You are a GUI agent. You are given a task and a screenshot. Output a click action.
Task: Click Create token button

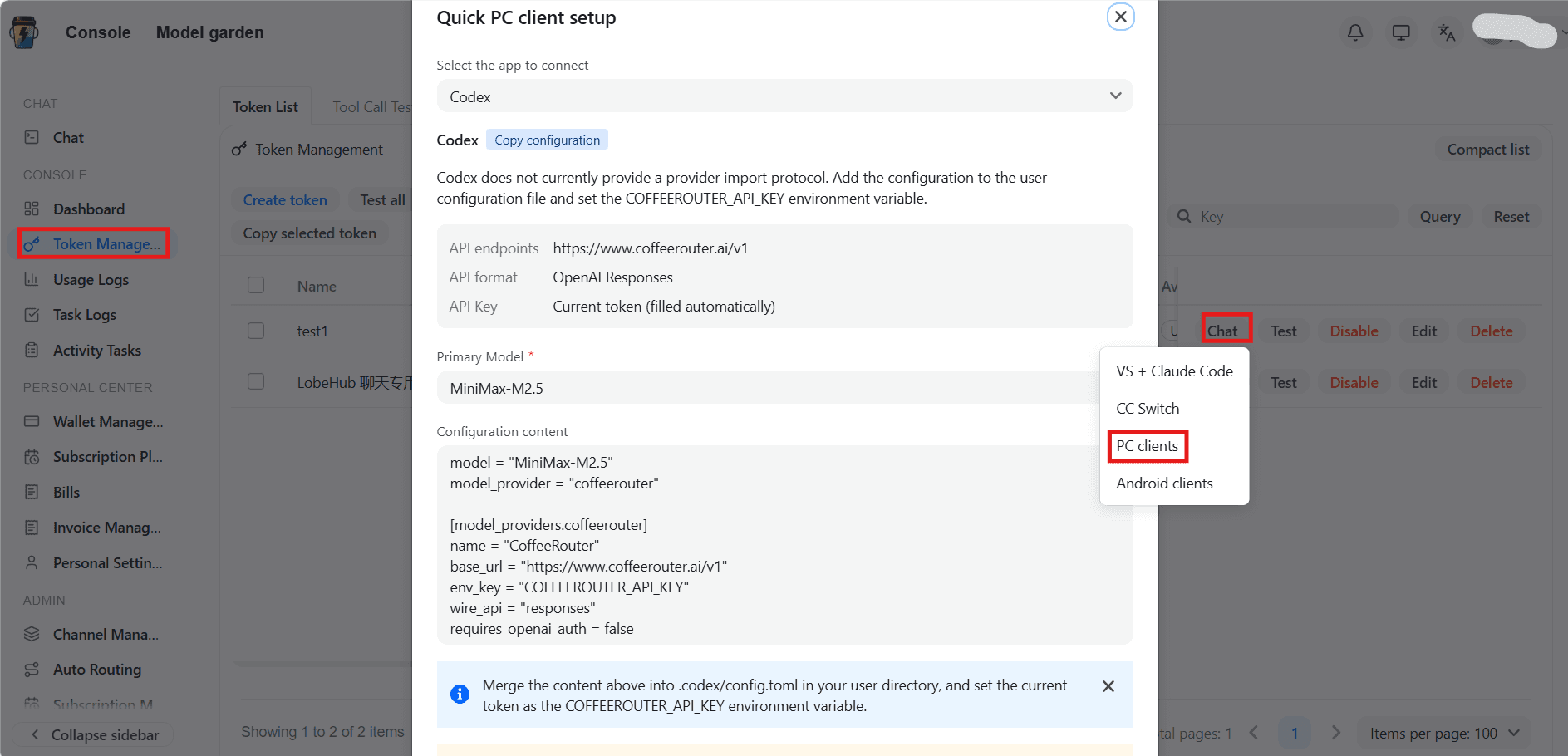point(285,199)
